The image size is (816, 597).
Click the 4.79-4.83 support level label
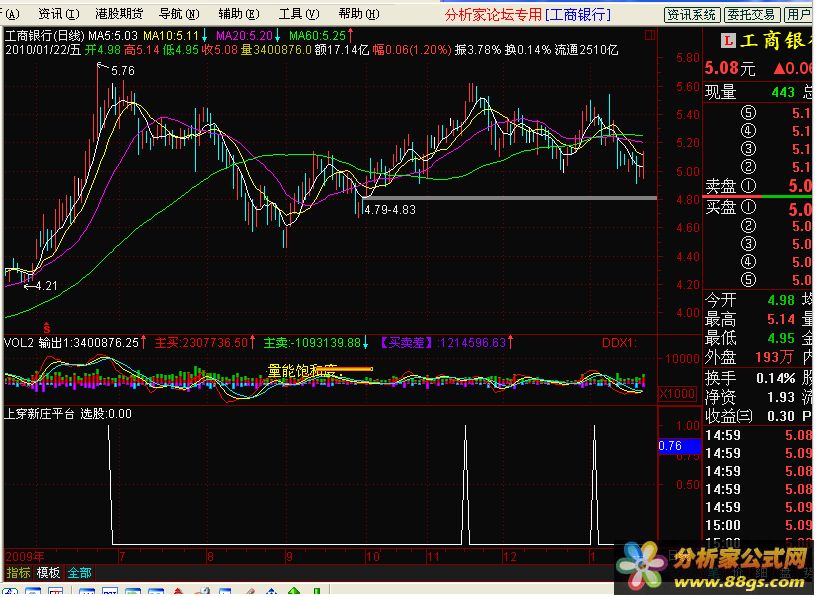(x=390, y=210)
